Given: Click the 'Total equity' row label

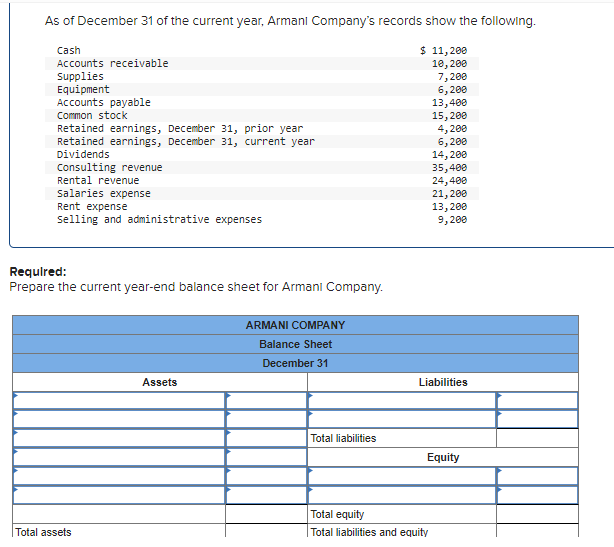Looking at the screenshot, I should [337, 514].
